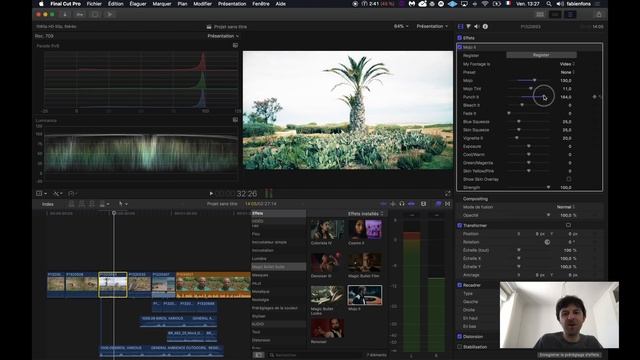Toggle the Distorsion checkbox
640x360 pixels.
tap(460, 336)
